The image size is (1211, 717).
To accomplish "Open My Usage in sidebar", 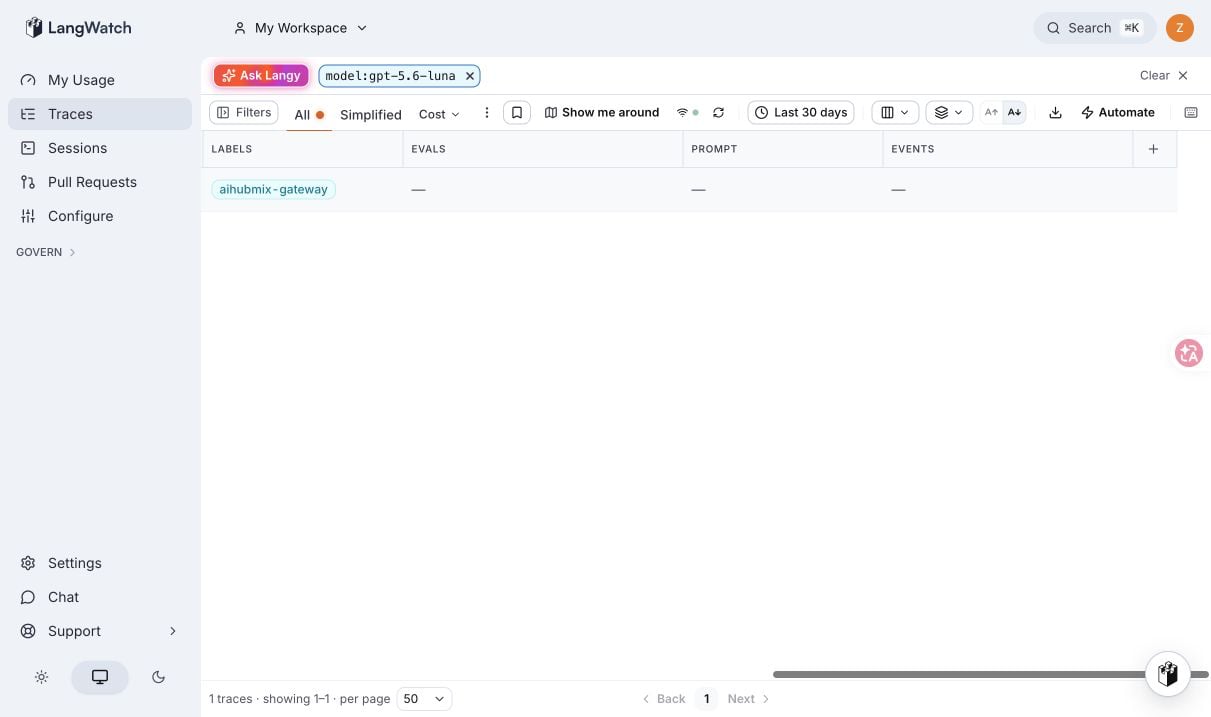I will tap(100, 80).
